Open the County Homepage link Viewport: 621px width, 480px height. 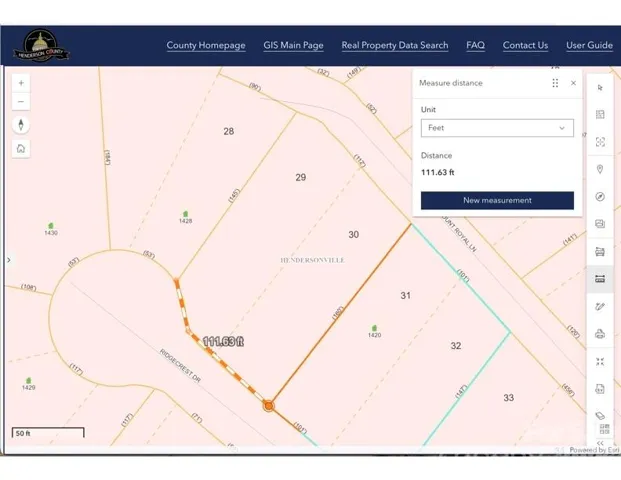(206, 45)
